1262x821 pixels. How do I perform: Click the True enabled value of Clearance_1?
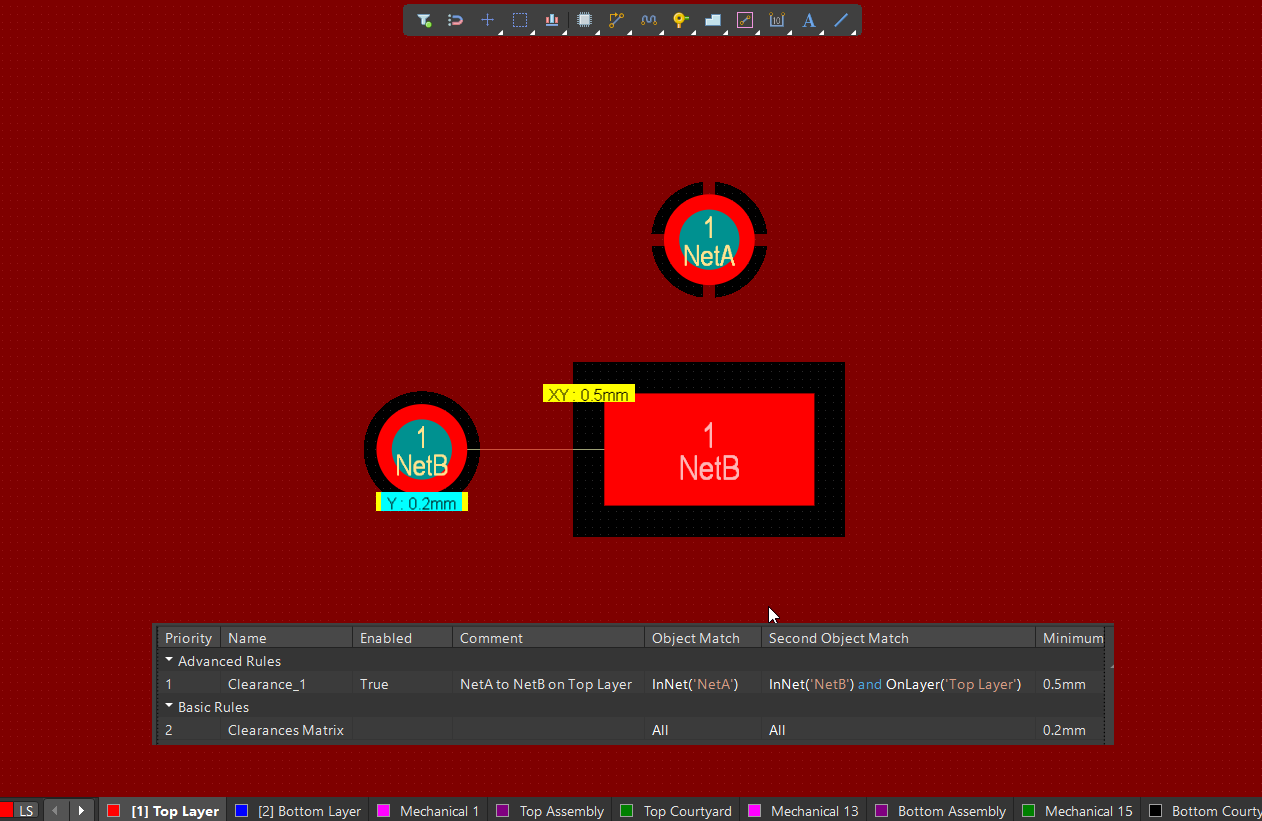point(374,684)
